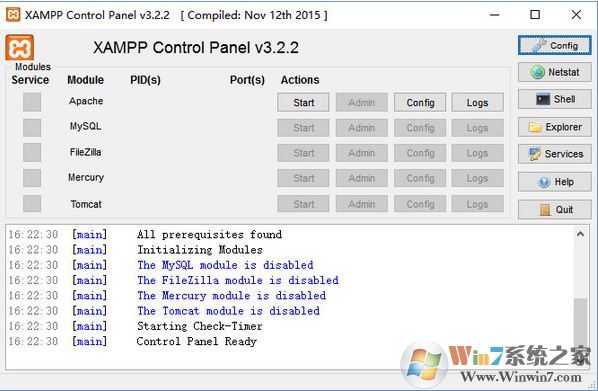Screen dimensions: 598x391
Task: Click log line 'The Tomcat module is disabled'
Action: pos(228,311)
